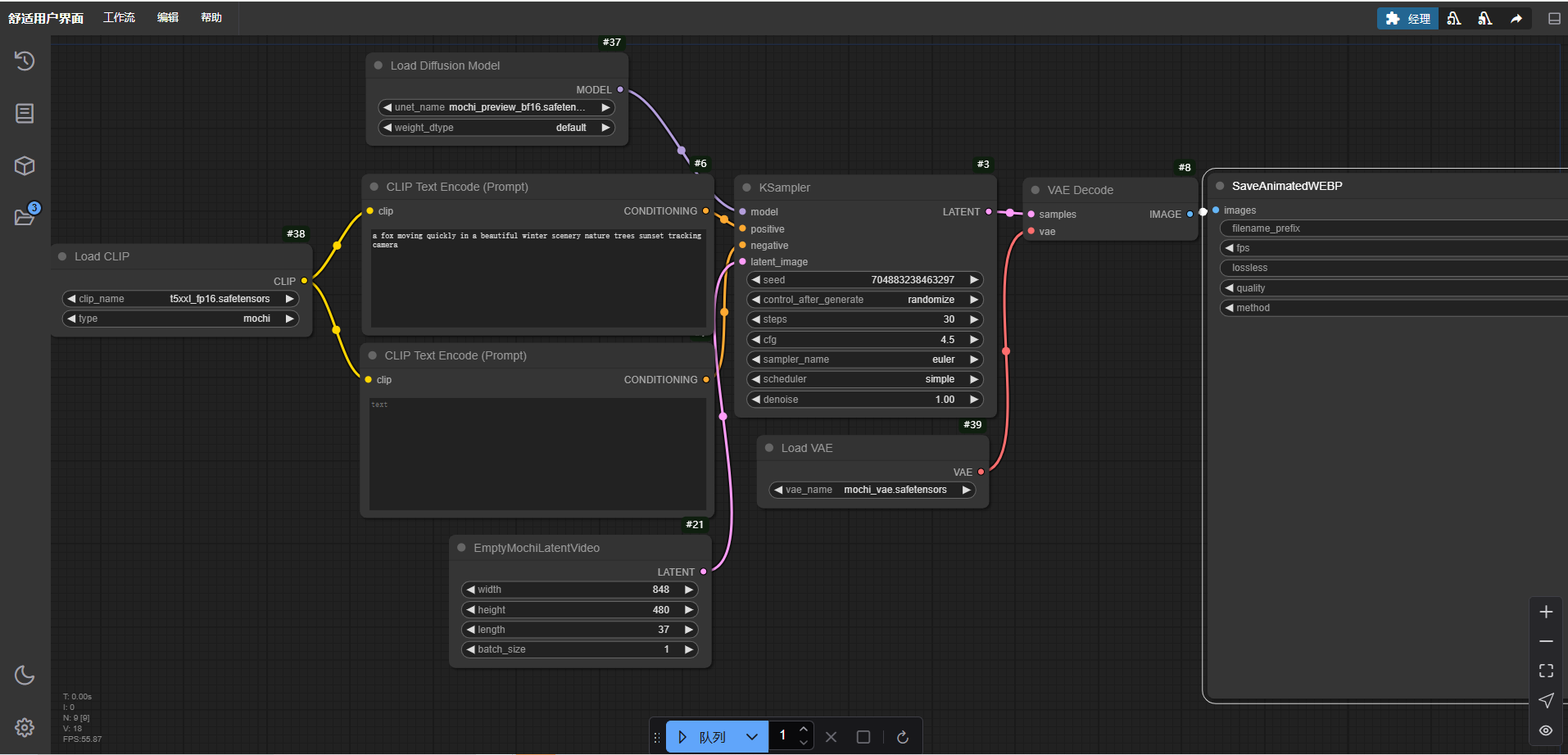Screen dimensions: 1568x755
Task: Open control_after_generate randomize selector
Action: click(865, 300)
